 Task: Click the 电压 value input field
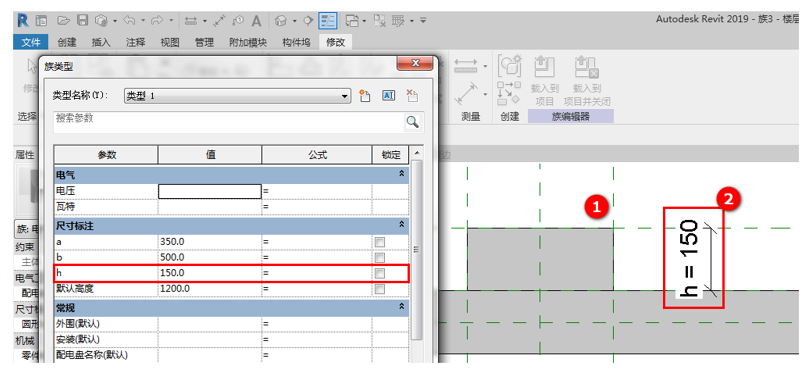(x=210, y=191)
